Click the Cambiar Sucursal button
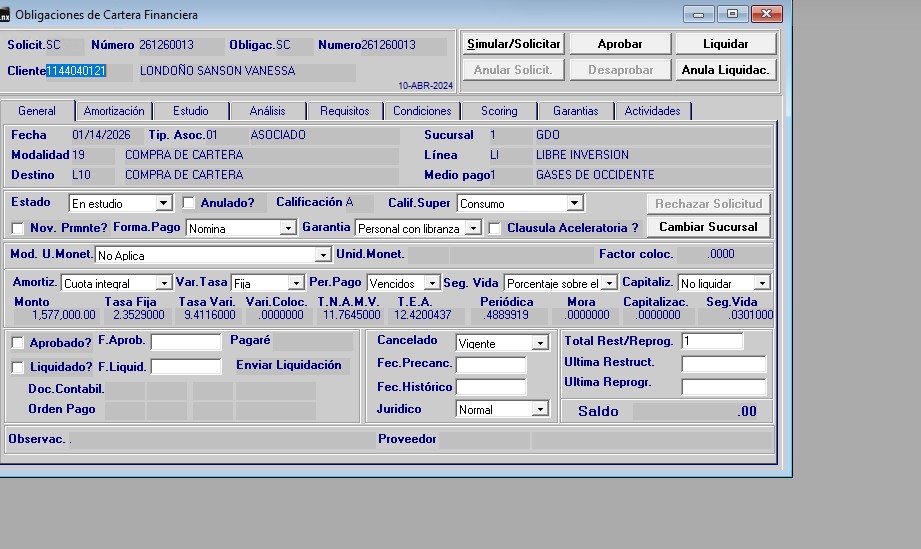The height and width of the screenshot is (549, 921). 708,227
